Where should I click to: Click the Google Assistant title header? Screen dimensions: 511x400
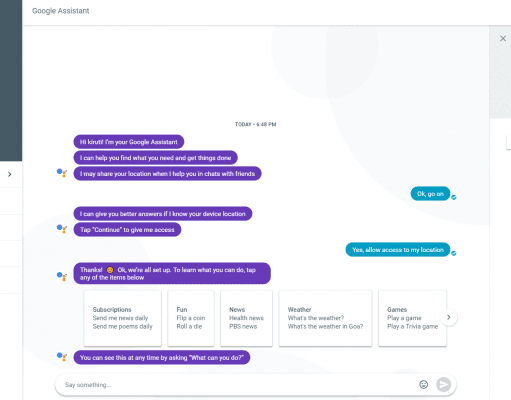point(61,11)
